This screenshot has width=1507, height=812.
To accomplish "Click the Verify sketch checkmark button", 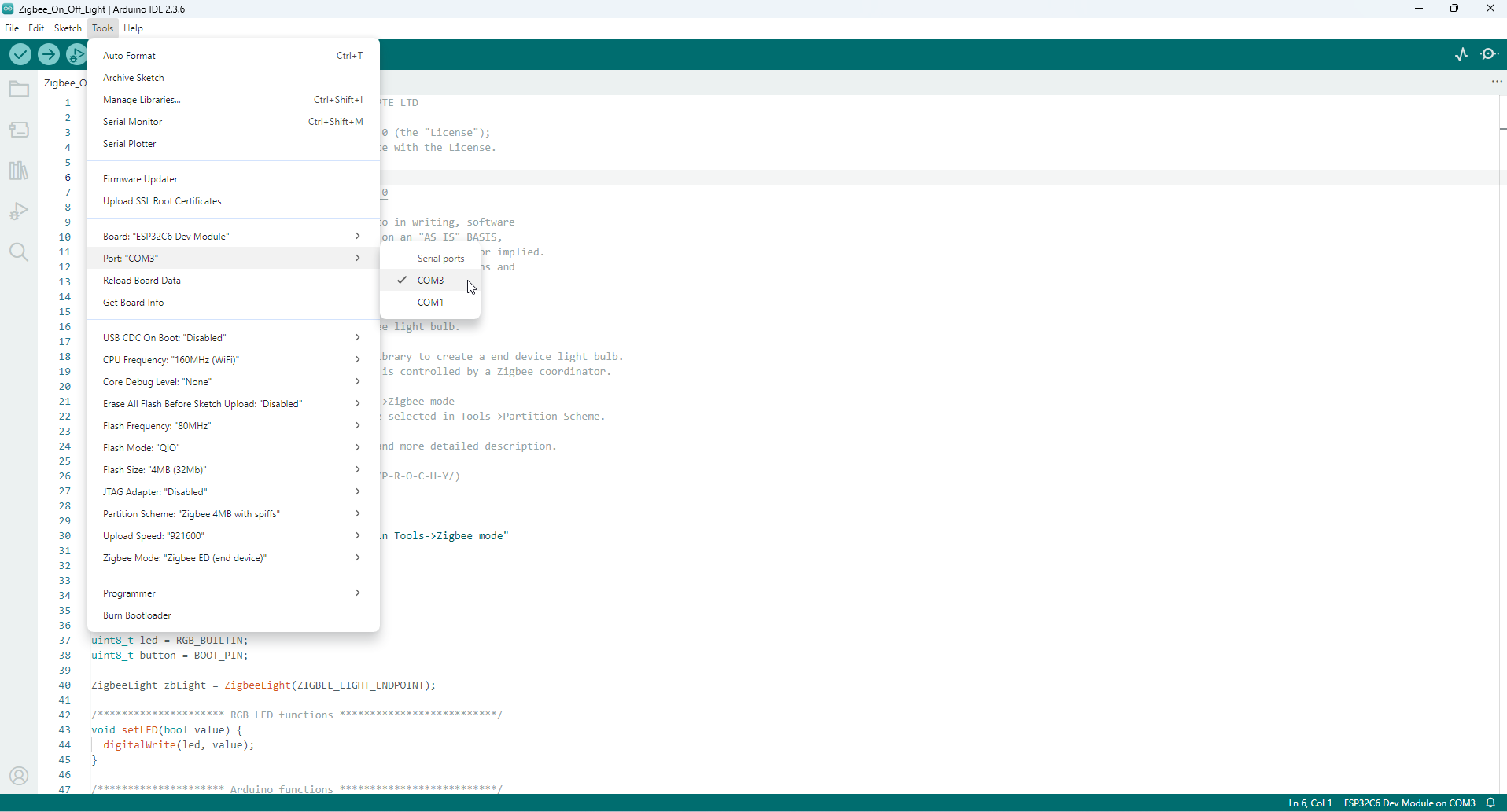I will [20, 54].
